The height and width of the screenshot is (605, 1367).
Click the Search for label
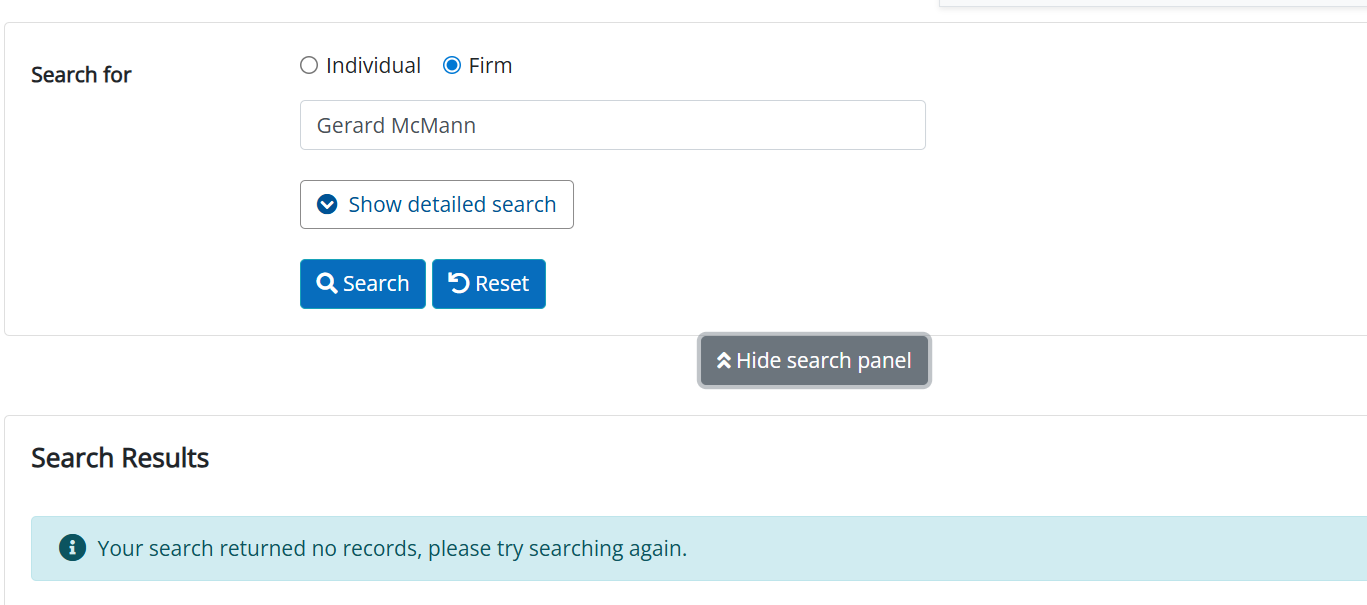[81, 75]
